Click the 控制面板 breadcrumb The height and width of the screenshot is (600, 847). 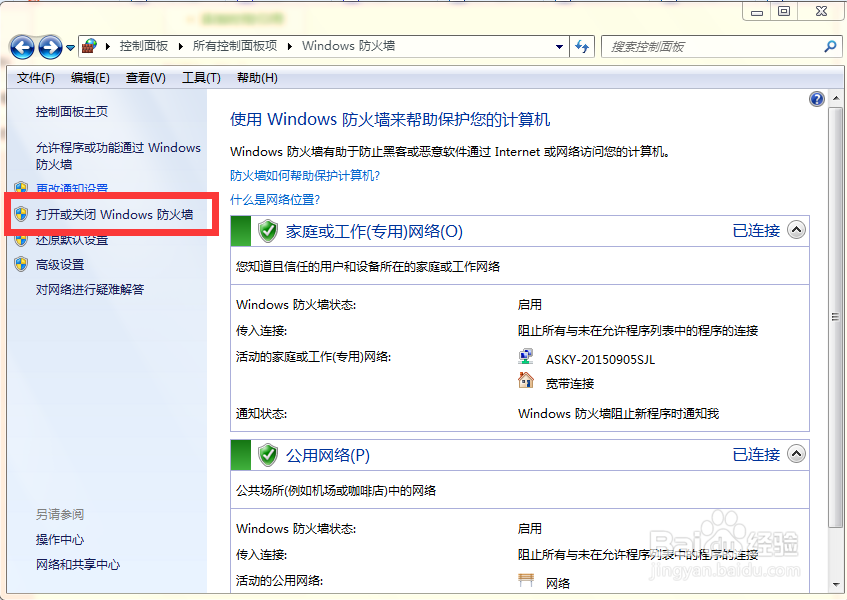144,46
